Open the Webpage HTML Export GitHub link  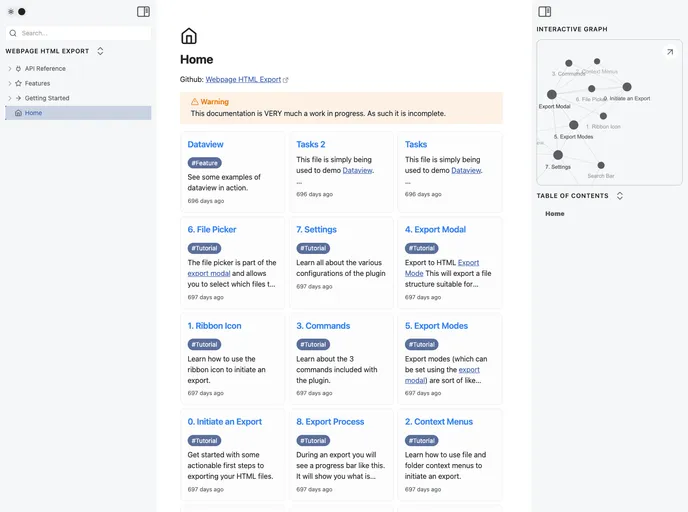coord(243,79)
